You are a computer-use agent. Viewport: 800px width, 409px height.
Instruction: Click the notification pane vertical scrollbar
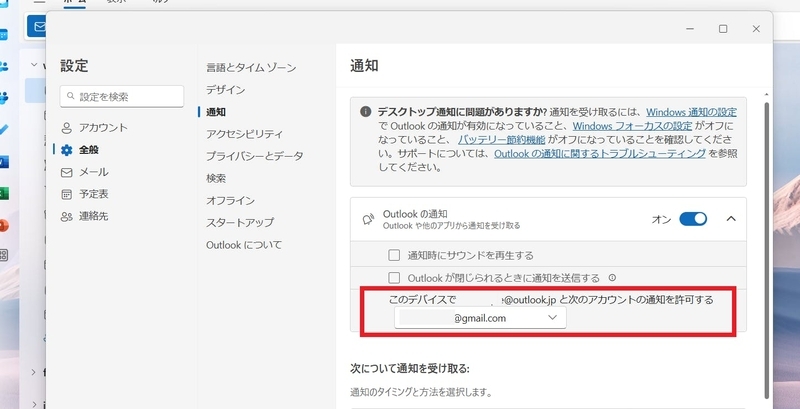coord(766,250)
